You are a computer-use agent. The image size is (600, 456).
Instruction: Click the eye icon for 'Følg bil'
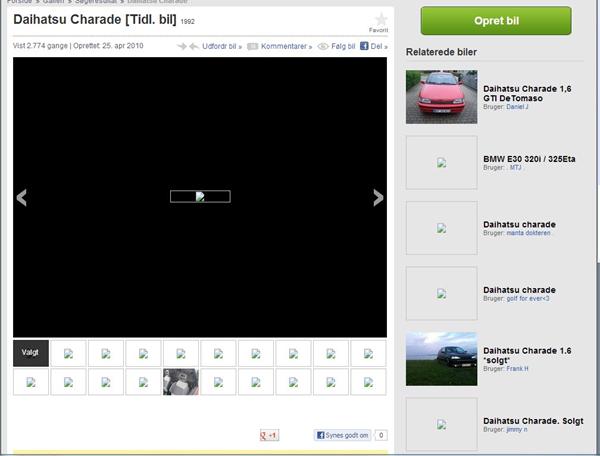click(323, 46)
